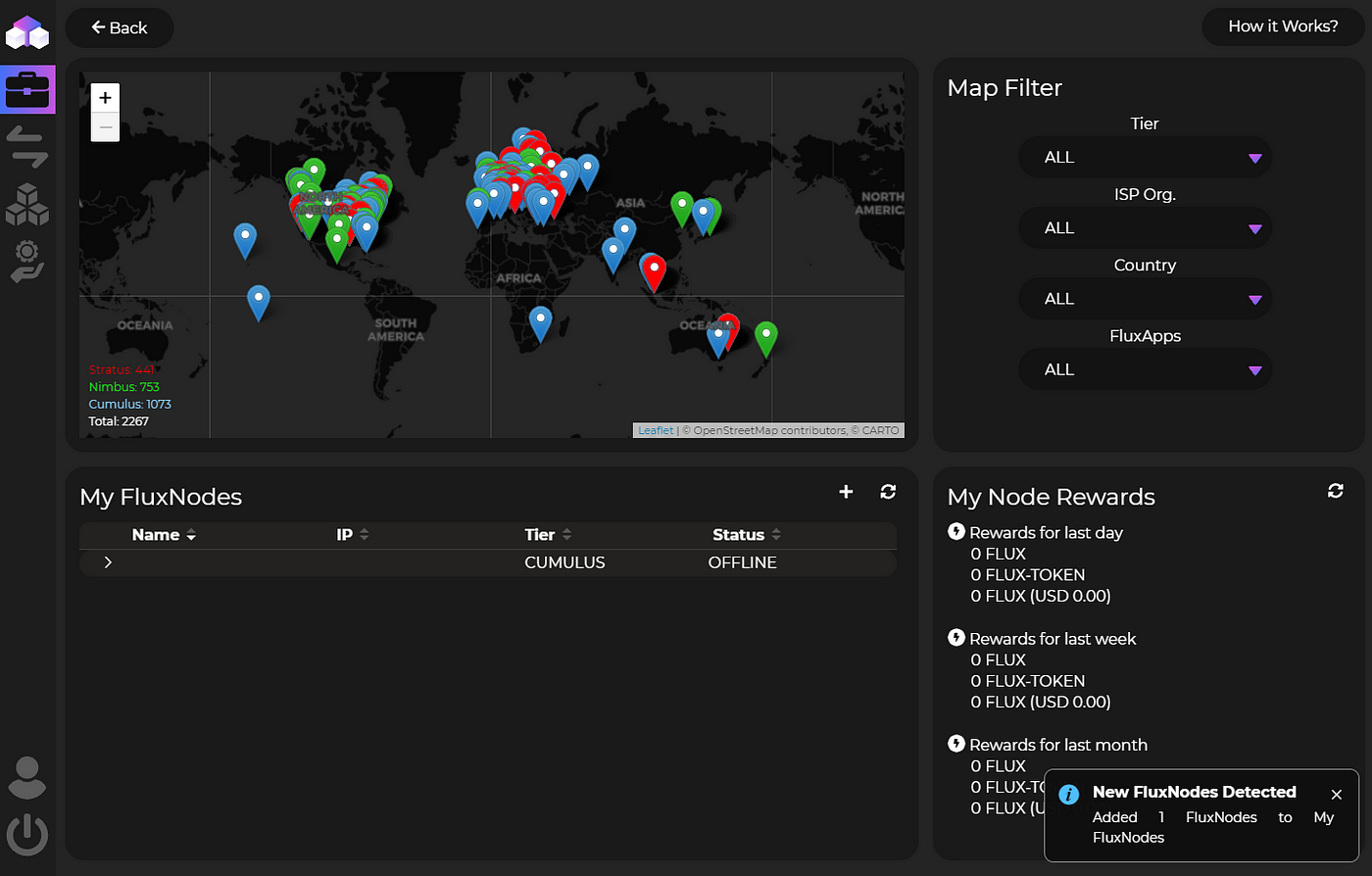
Task: Click the Flux logo in the sidebar
Action: click(27, 32)
